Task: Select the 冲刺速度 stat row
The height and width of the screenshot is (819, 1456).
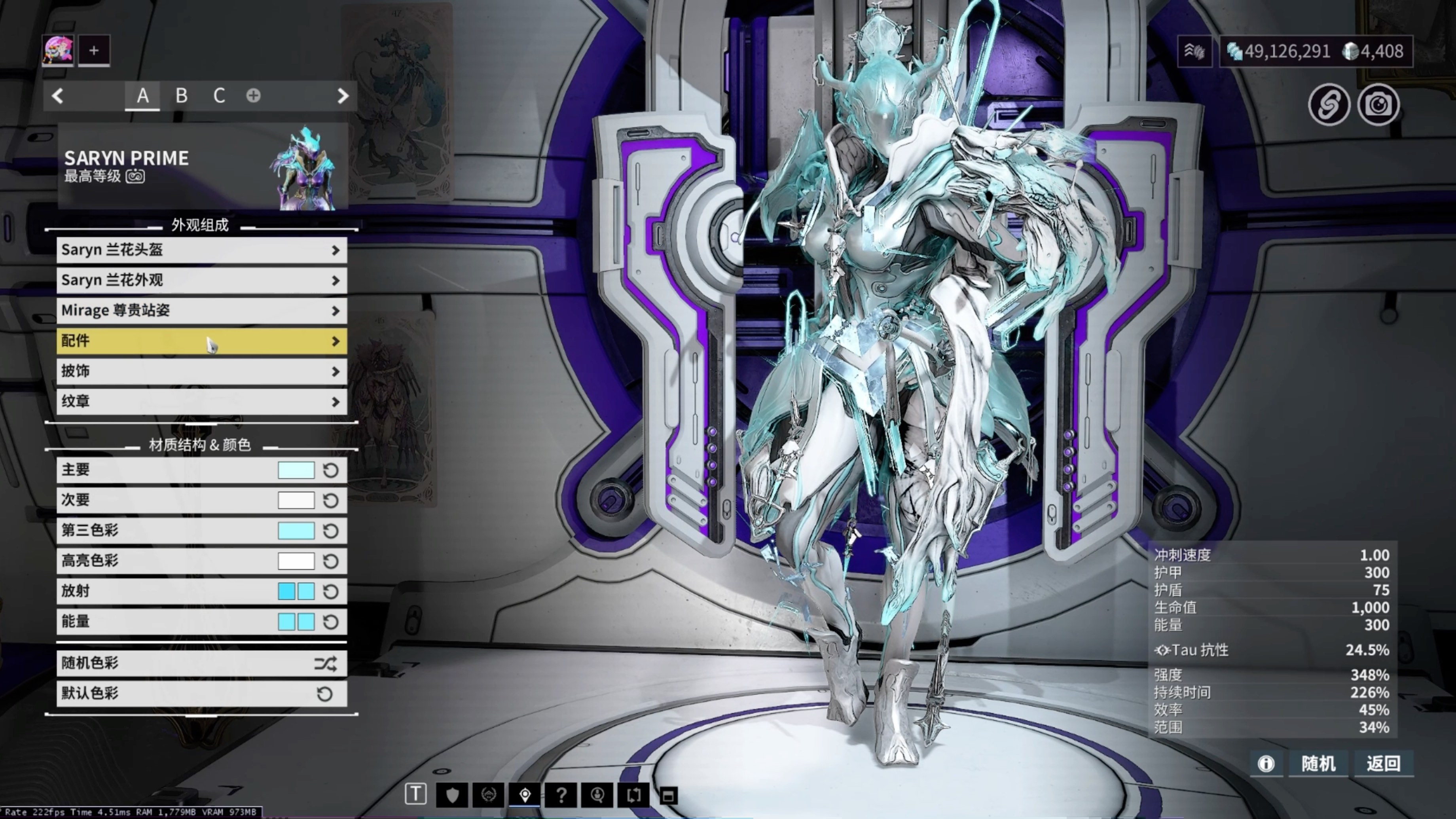Action: click(x=1272, y=555)
